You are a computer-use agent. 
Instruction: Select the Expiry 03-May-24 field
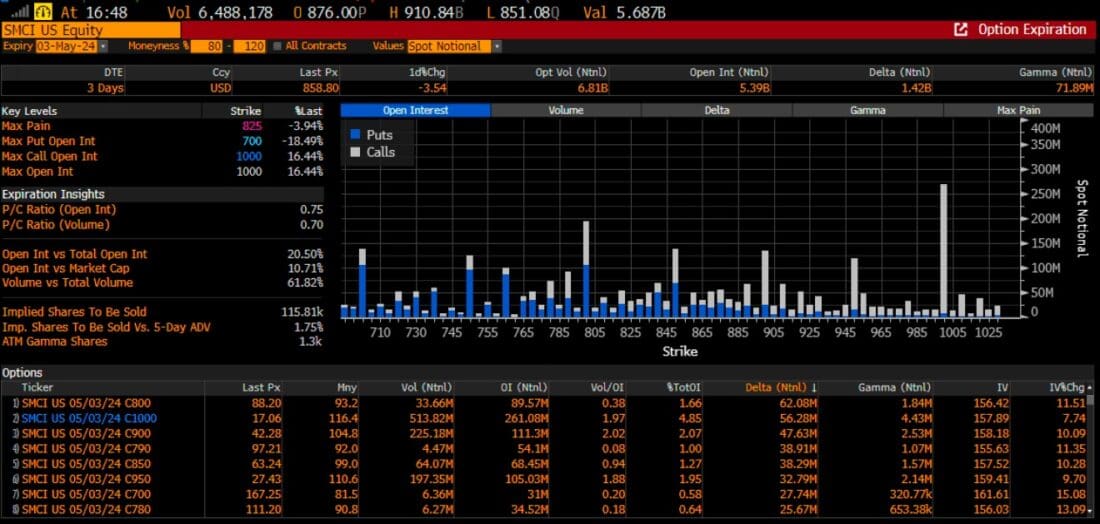[67, 46]
